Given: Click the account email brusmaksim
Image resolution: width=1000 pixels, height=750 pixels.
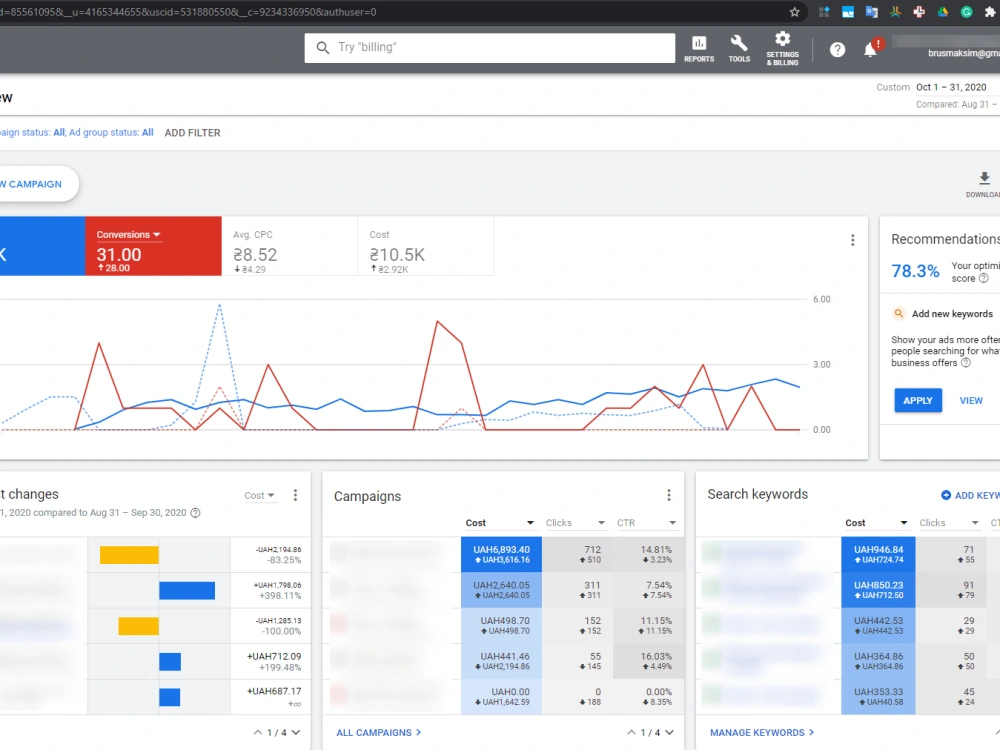Looking at the screenshot, I should pyautogui.click(x=964, y=54).
